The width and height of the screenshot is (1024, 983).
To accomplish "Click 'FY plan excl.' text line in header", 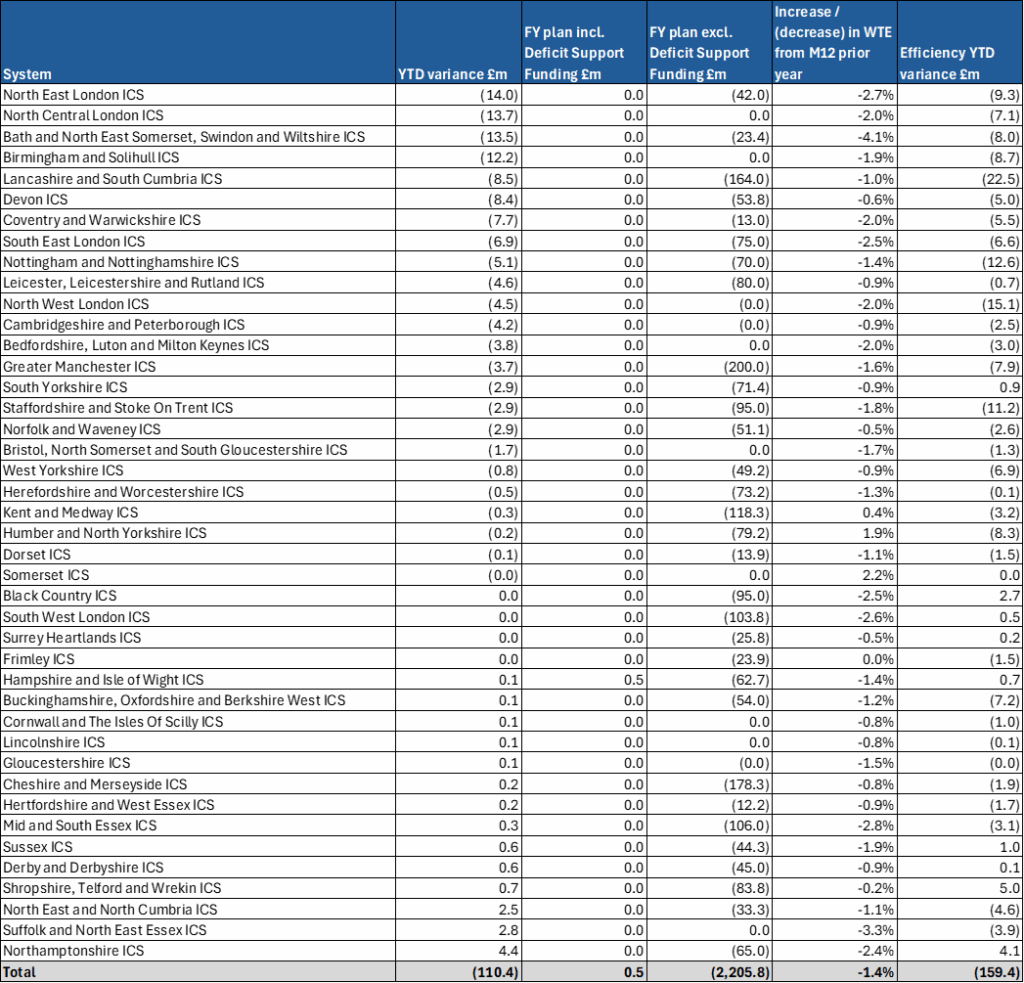I will point(690,32).
